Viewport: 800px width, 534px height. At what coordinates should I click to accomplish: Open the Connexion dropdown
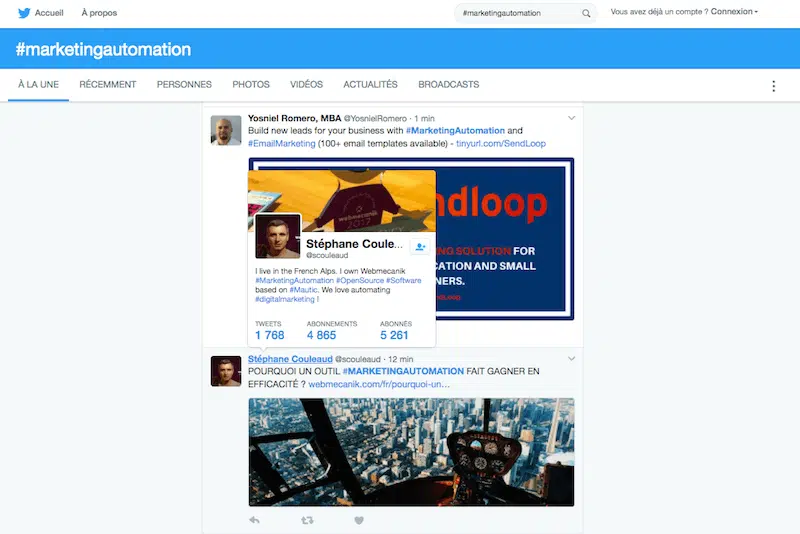(x=734, y=12)
